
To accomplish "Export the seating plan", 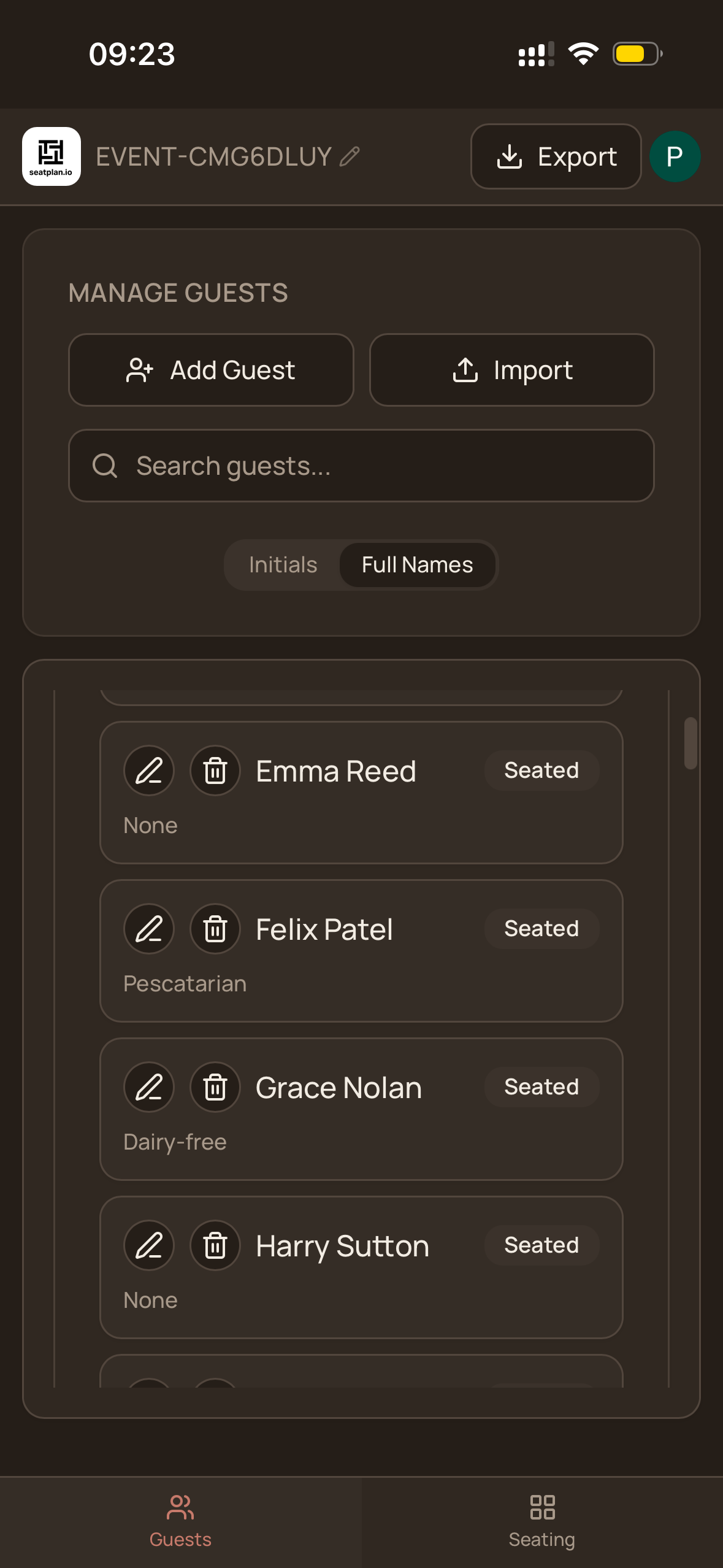I will [x=556, y=156].
